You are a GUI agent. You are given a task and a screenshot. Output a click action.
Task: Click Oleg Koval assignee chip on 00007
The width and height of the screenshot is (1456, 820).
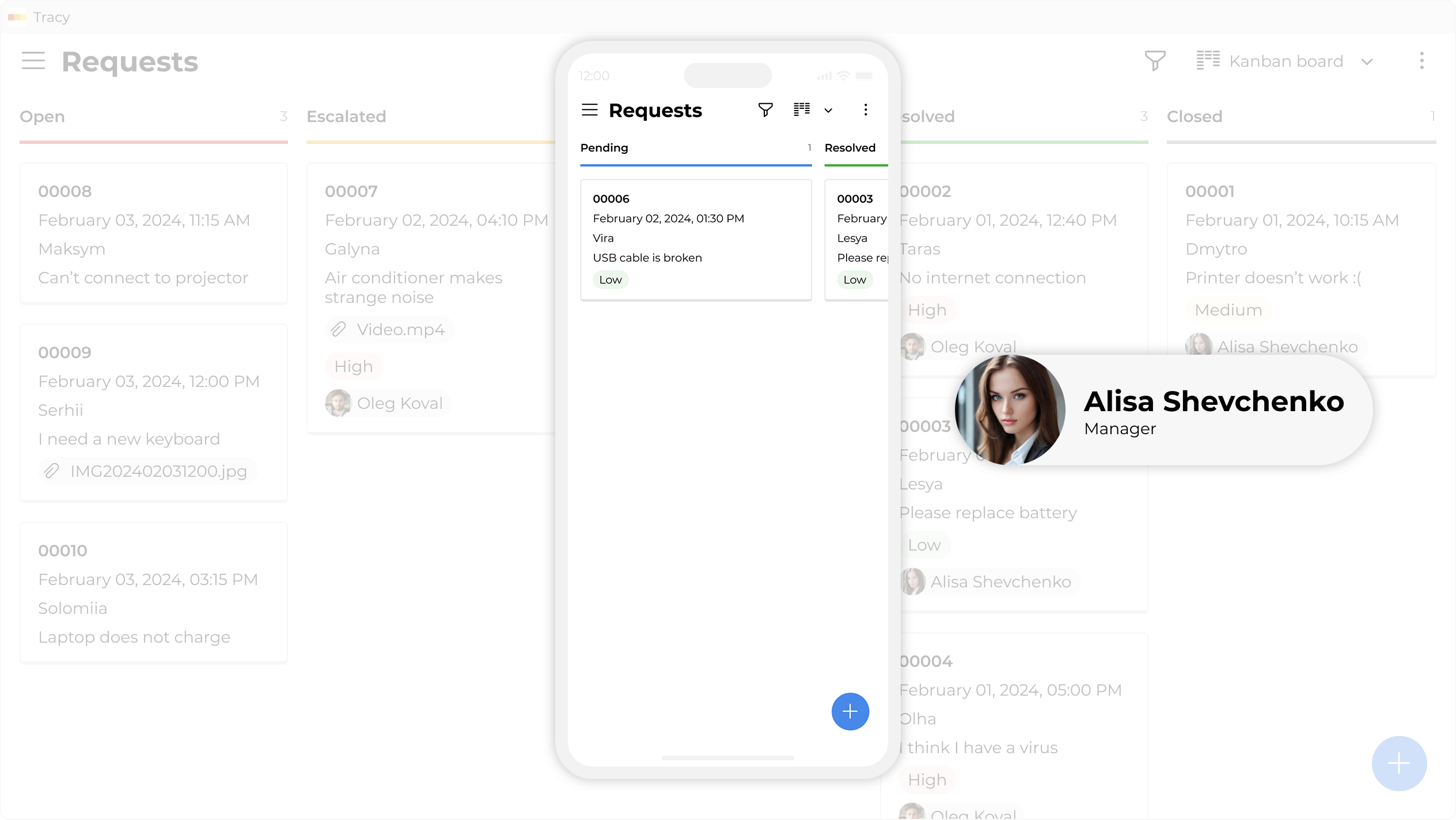(387, 403)
